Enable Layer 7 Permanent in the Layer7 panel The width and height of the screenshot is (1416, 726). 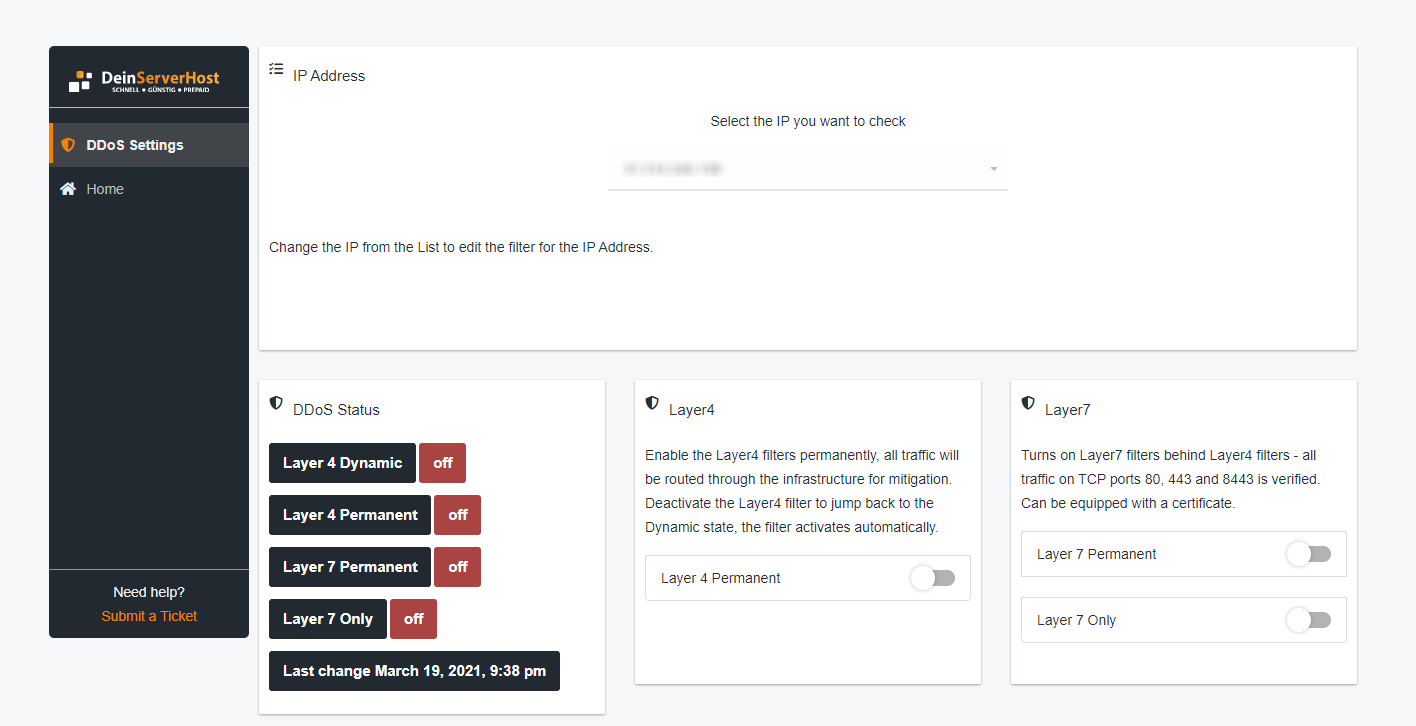coord(1309,554)
